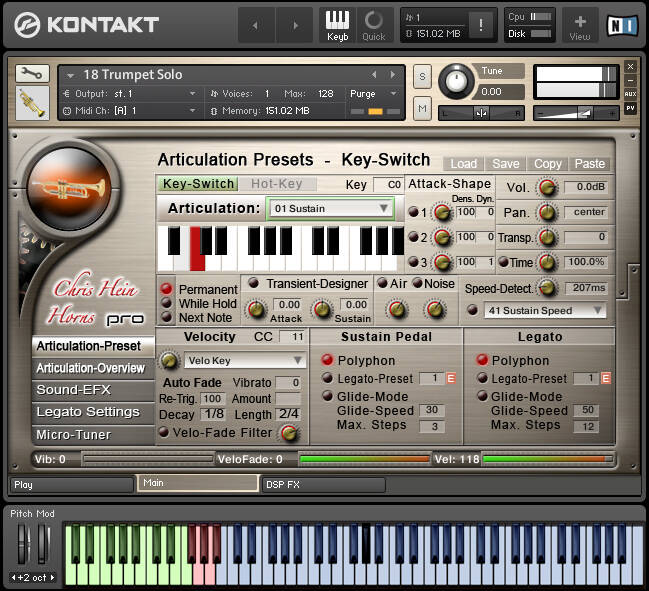Expand instrument name dropdown triangle
Image resolution: width=649 pixels, height=591 pixels.
(70, 76)
